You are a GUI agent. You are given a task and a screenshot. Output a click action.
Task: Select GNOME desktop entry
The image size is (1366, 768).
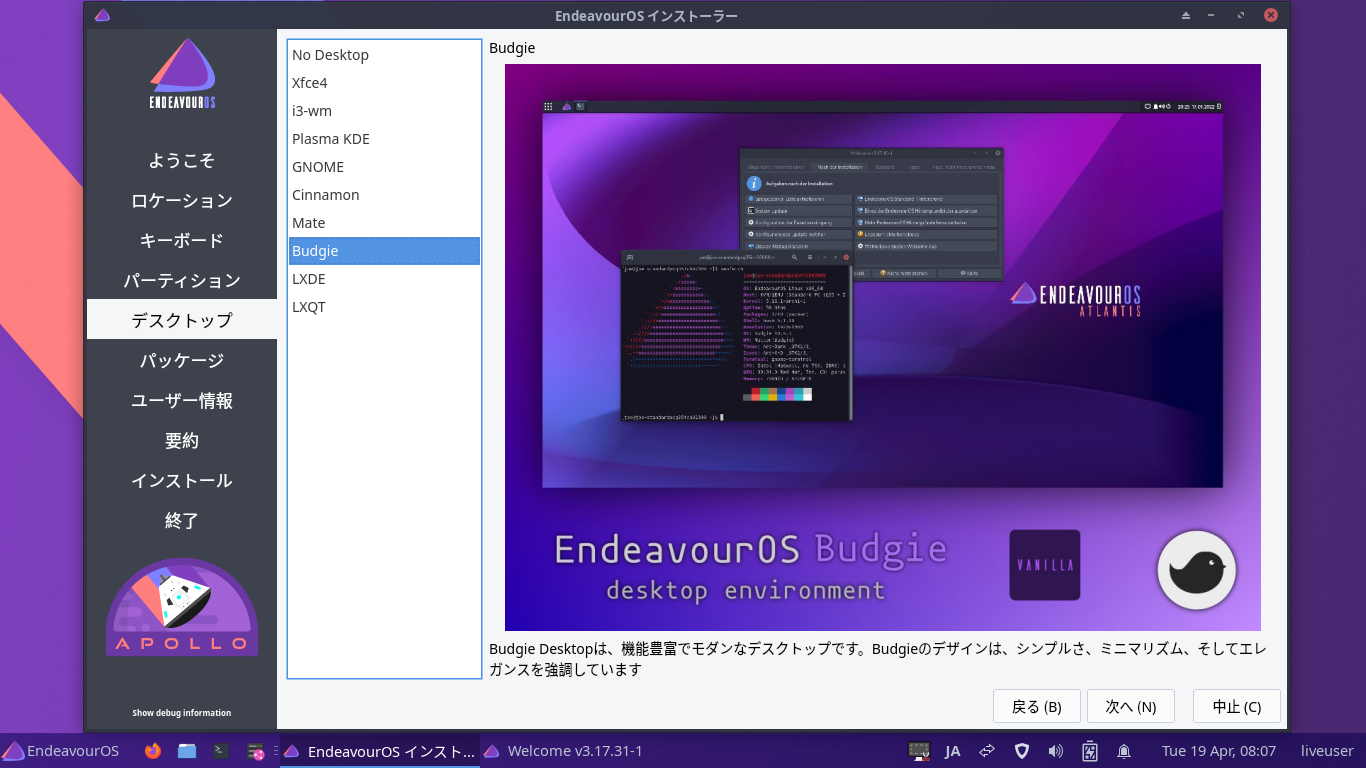(x=384, y=167)
